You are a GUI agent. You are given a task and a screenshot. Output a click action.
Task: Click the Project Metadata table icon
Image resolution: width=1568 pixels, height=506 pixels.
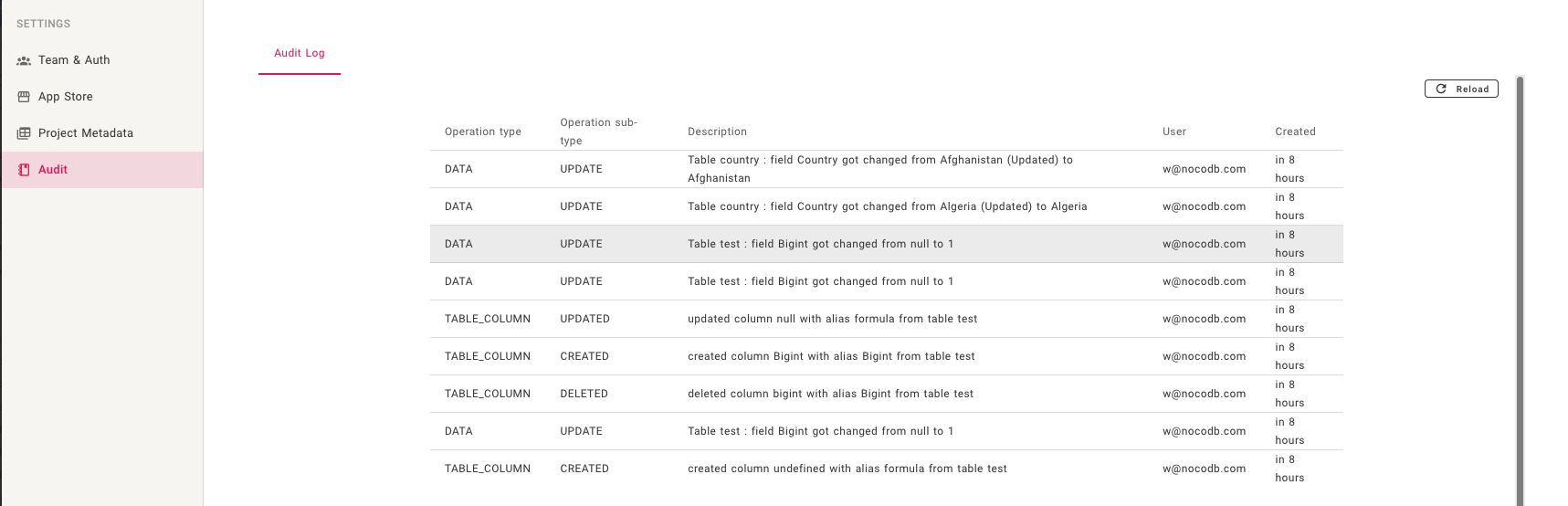[24, 133]
